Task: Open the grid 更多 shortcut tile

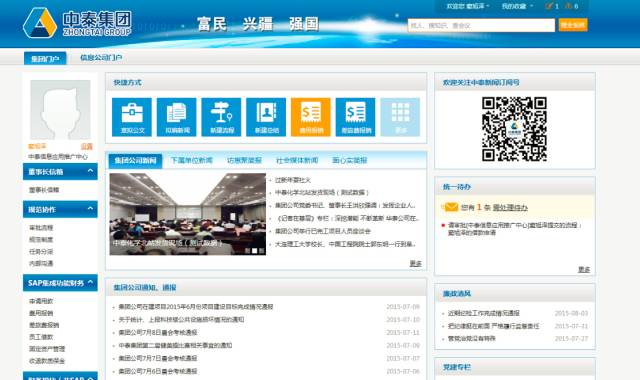Action: (x=400, y=117)
